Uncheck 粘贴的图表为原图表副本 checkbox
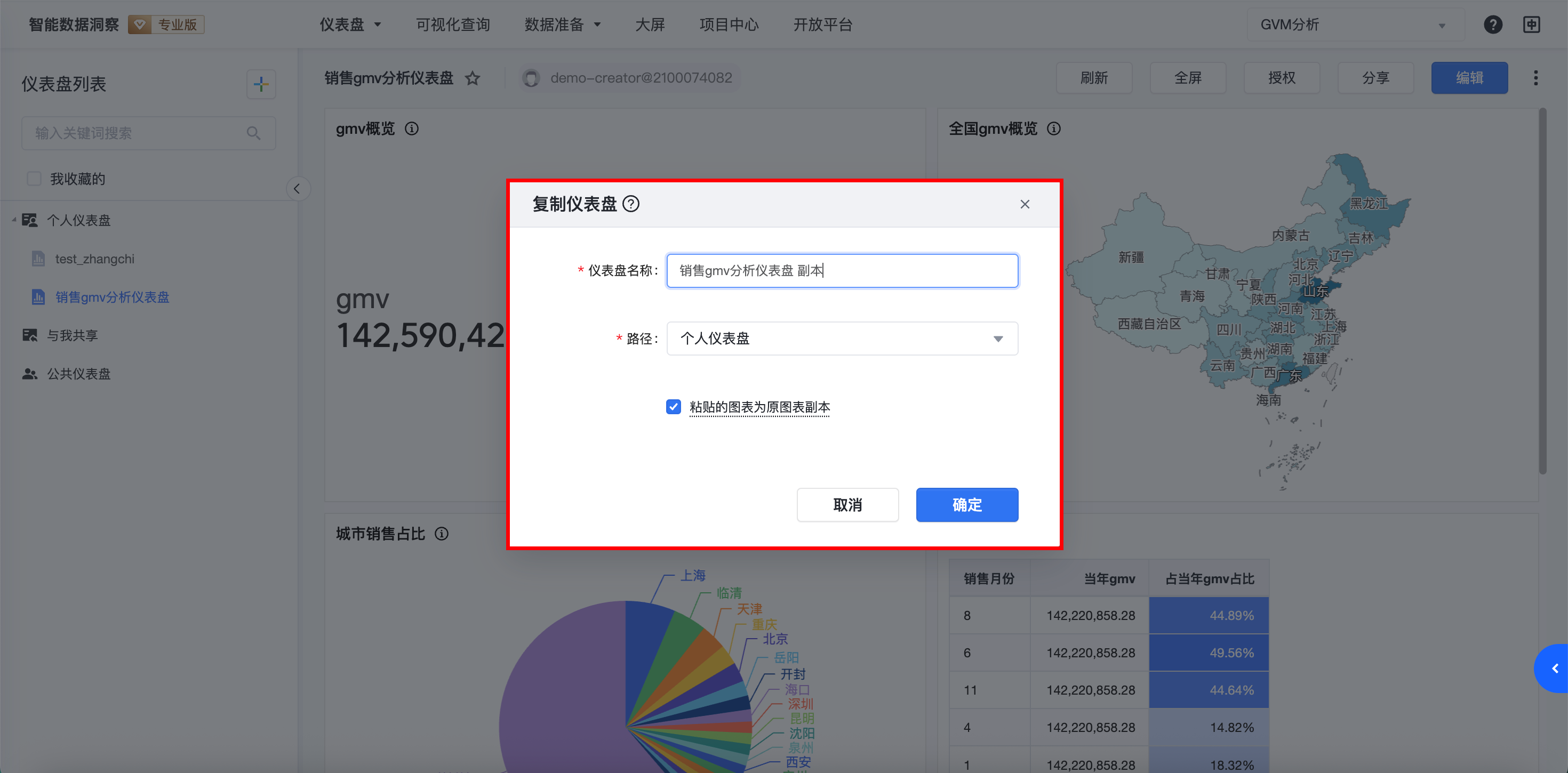The height and width of the screenshot is (773, 1568). coord(673,407)
